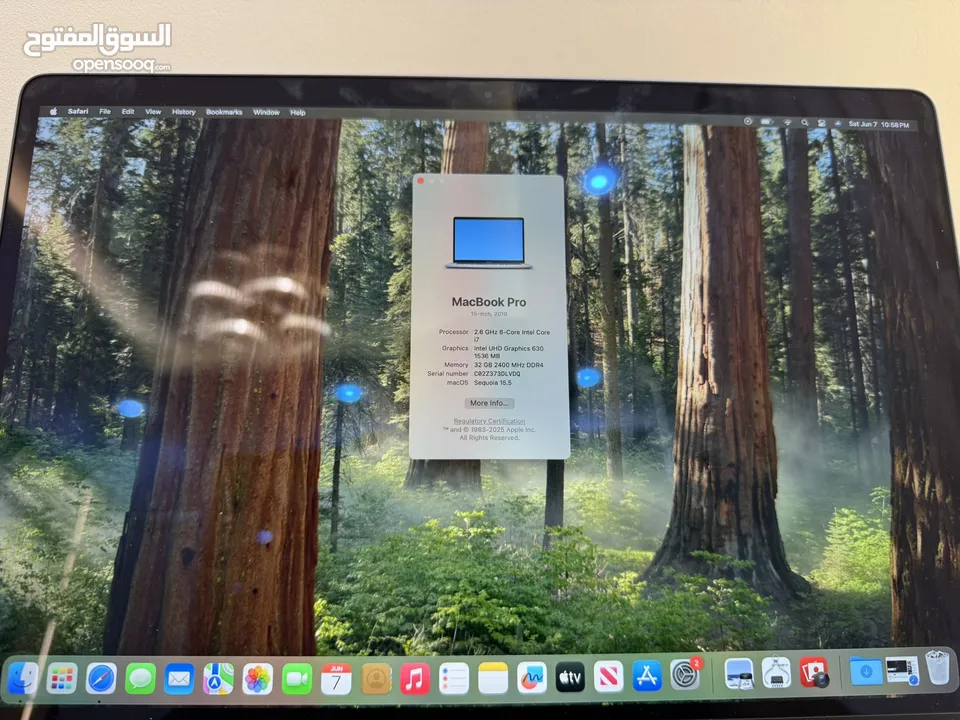This screenshot has width=960, height=720.
Task: Open Launchpad in the Dock
Action: click(62, 678)
